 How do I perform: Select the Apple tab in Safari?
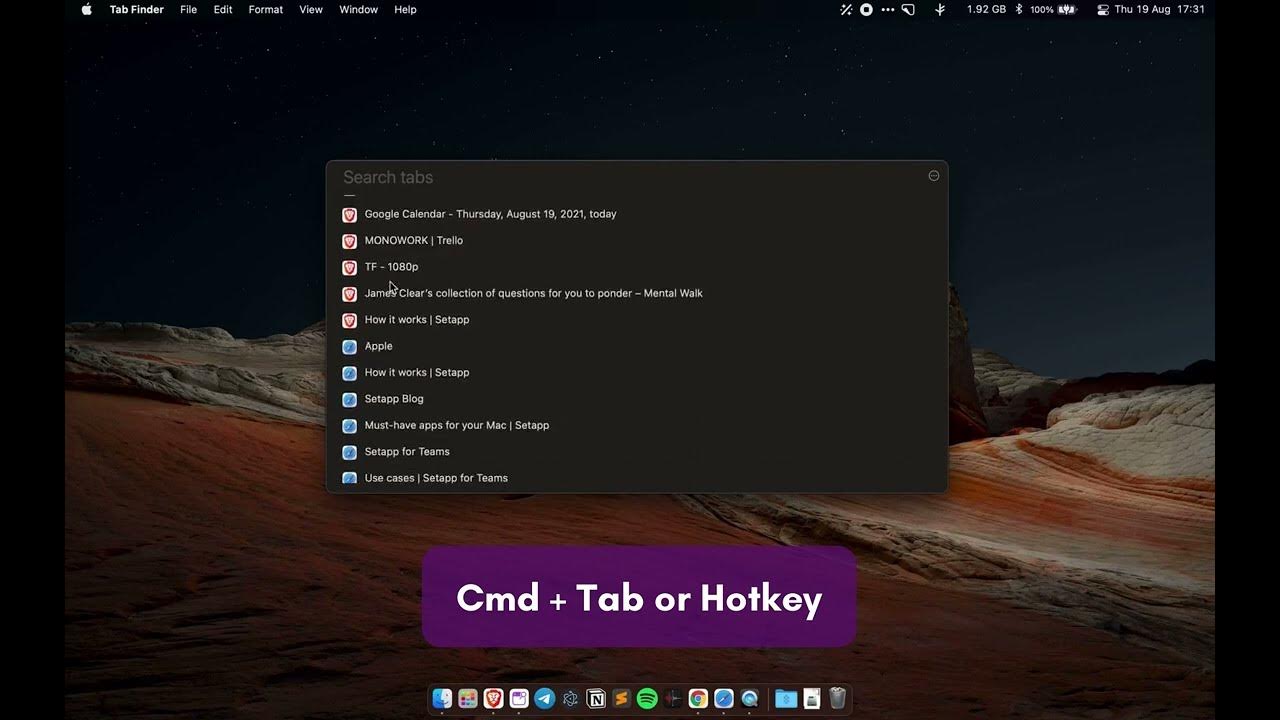pyautogui.click(x=637, y=346)
